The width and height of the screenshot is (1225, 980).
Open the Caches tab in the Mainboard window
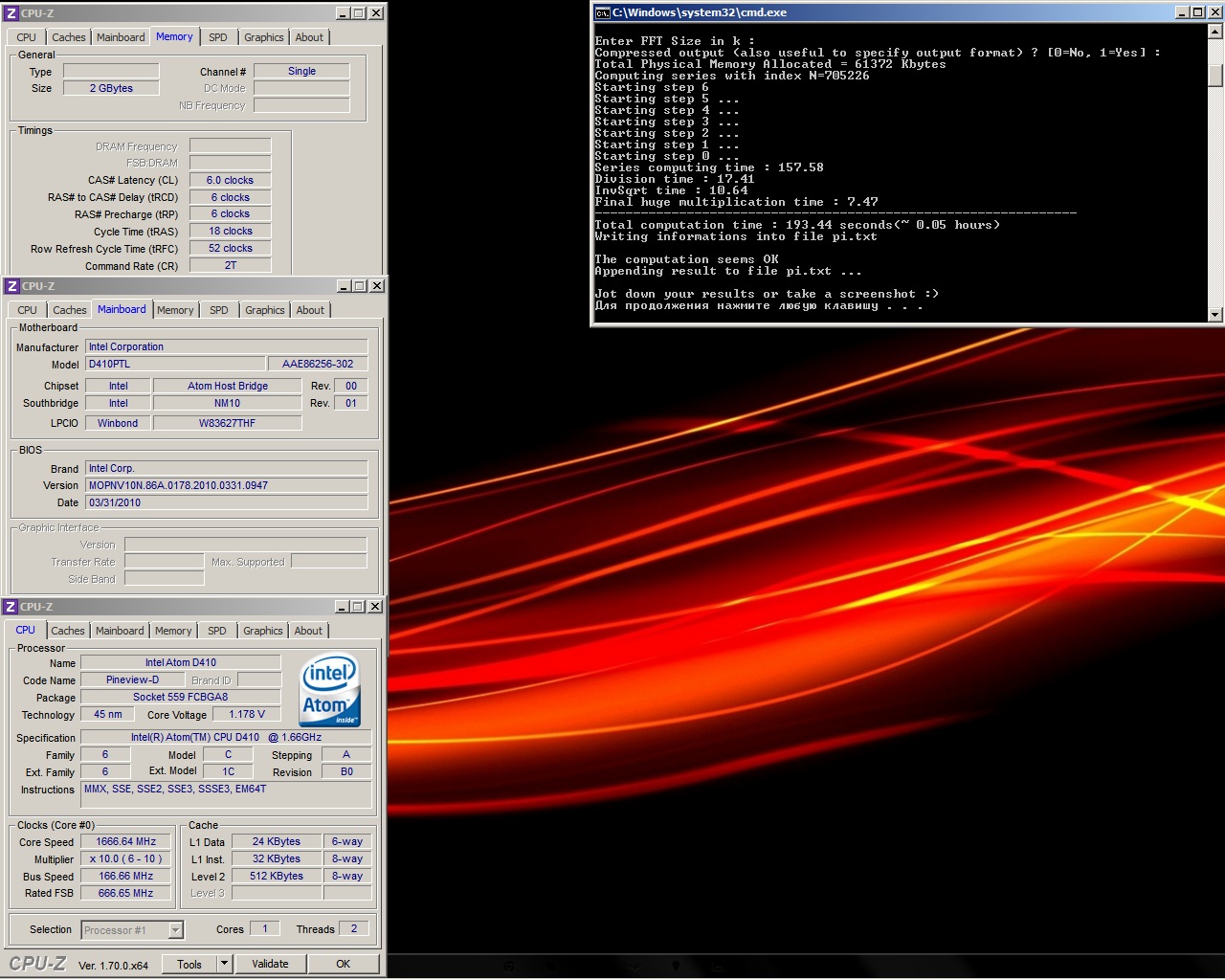[70, 310]
